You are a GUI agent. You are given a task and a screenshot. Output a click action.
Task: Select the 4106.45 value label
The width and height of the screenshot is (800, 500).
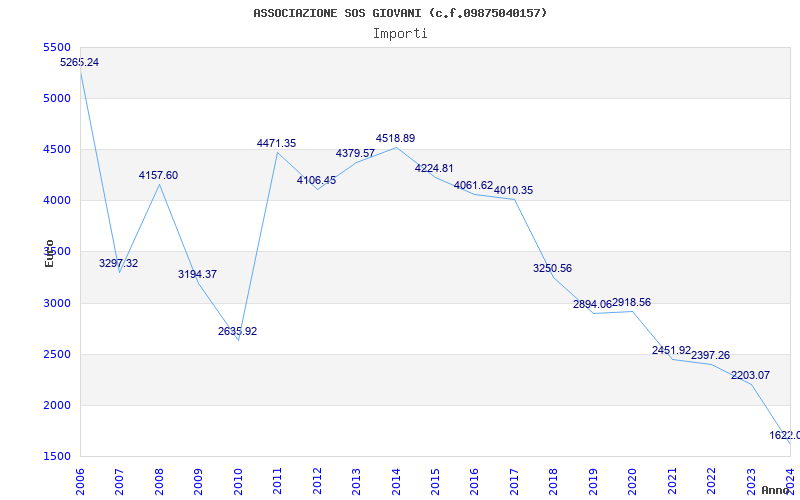(x=316, y=180)
